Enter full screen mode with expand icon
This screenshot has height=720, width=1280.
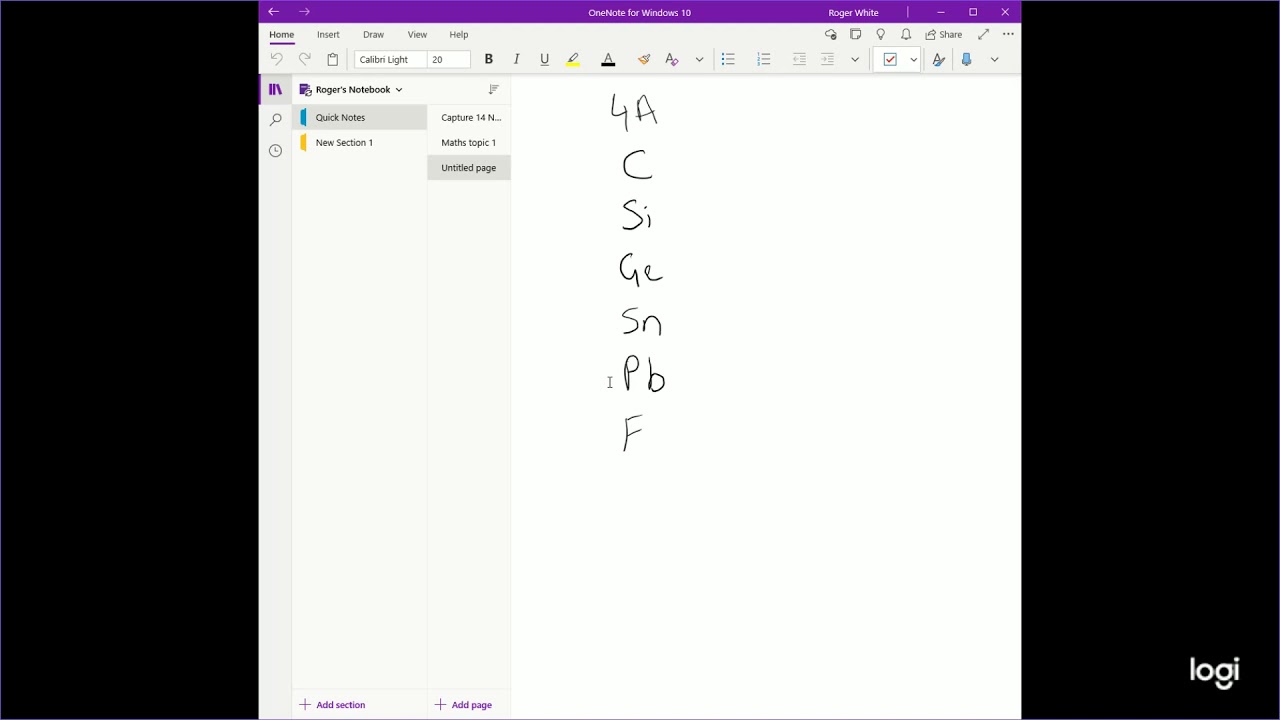pos(983,35)
